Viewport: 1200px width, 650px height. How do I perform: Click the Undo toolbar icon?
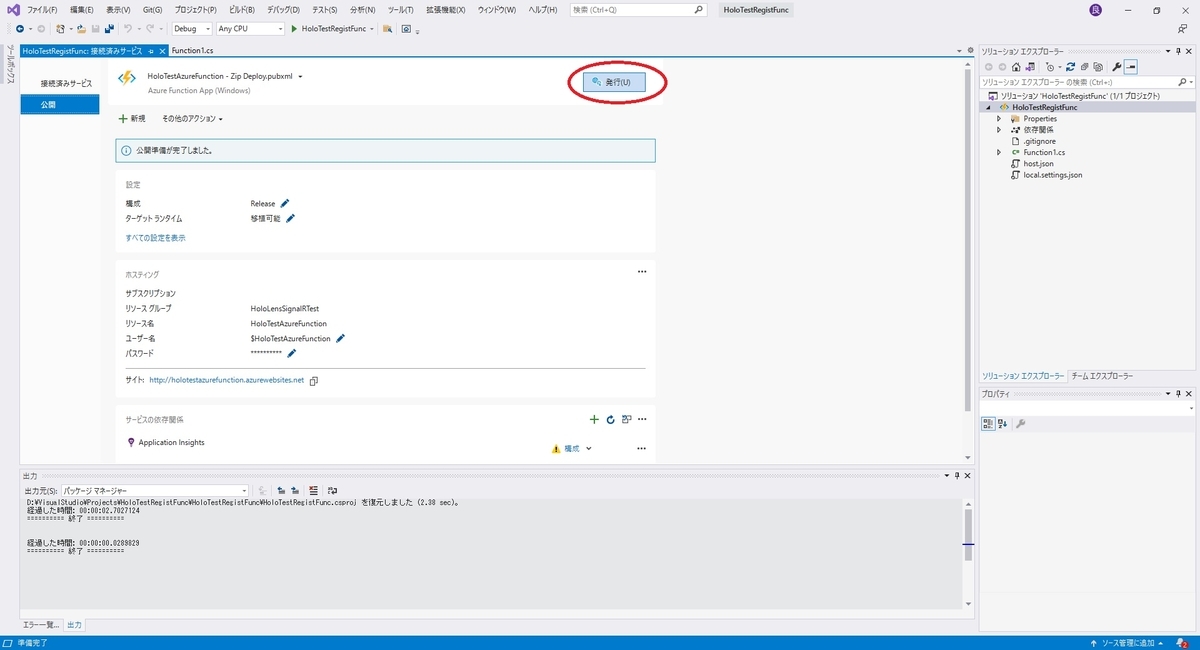coord(128,28)
